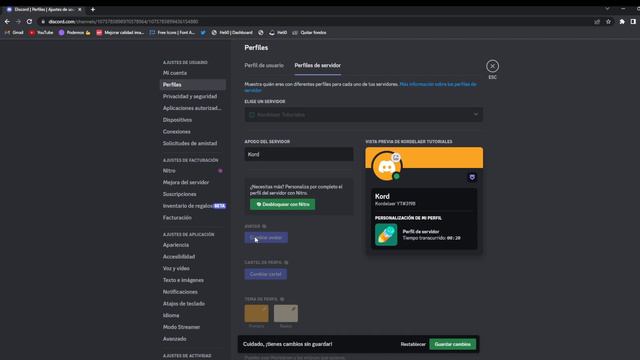Click the Cambiar avatar button
The height and width of the screenshot is (360, 640).
point(266,238)
